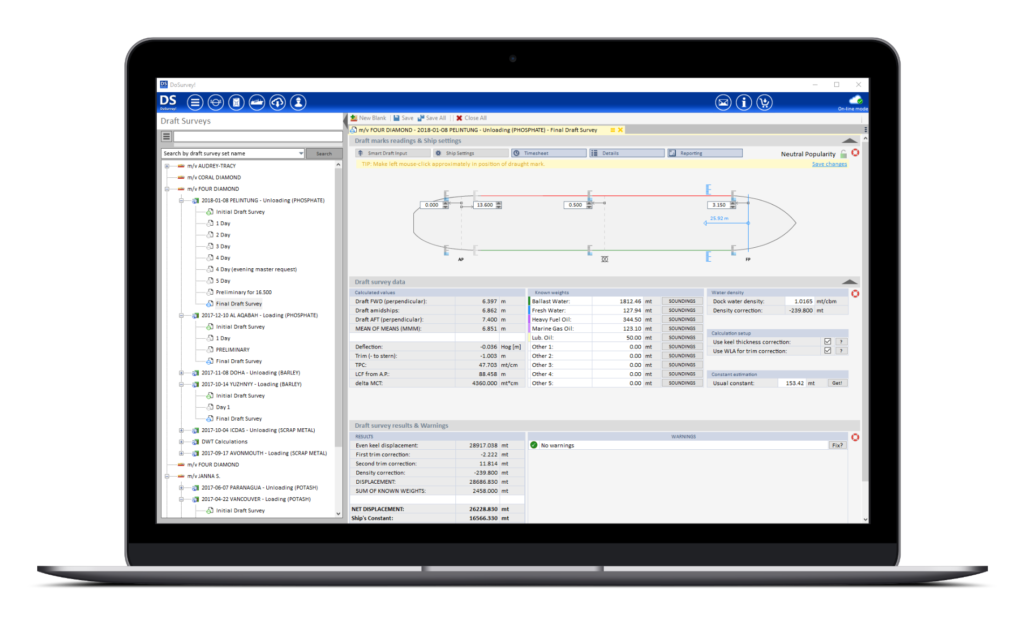Click the information icon in header
The width and height of the screenshot is (1024, 634).
744,102
